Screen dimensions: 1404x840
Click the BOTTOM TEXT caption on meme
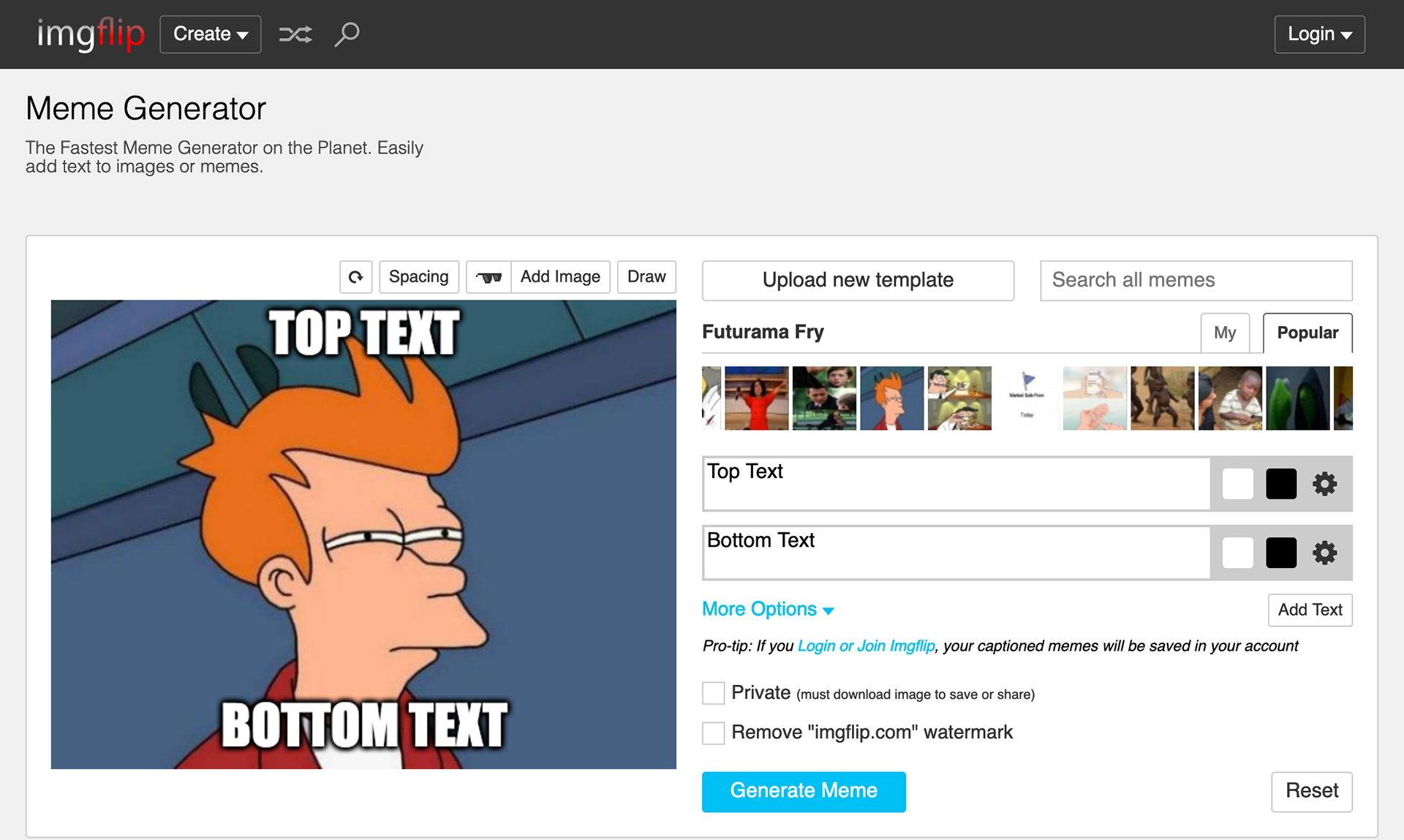(x=364, y=725)
